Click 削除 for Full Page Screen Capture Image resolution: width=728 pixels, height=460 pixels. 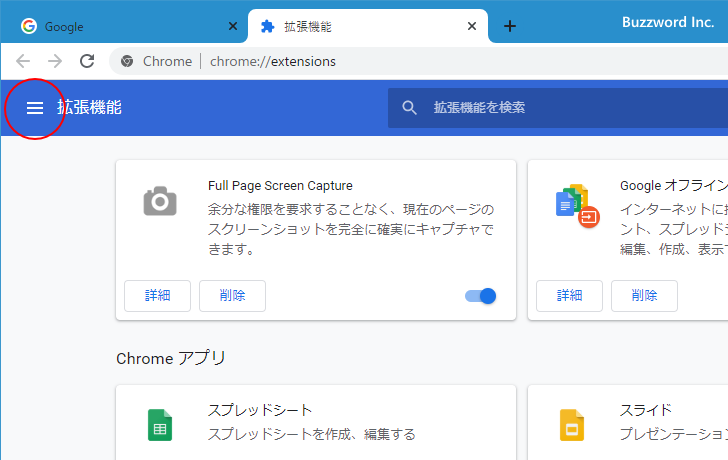pos(233,296)
